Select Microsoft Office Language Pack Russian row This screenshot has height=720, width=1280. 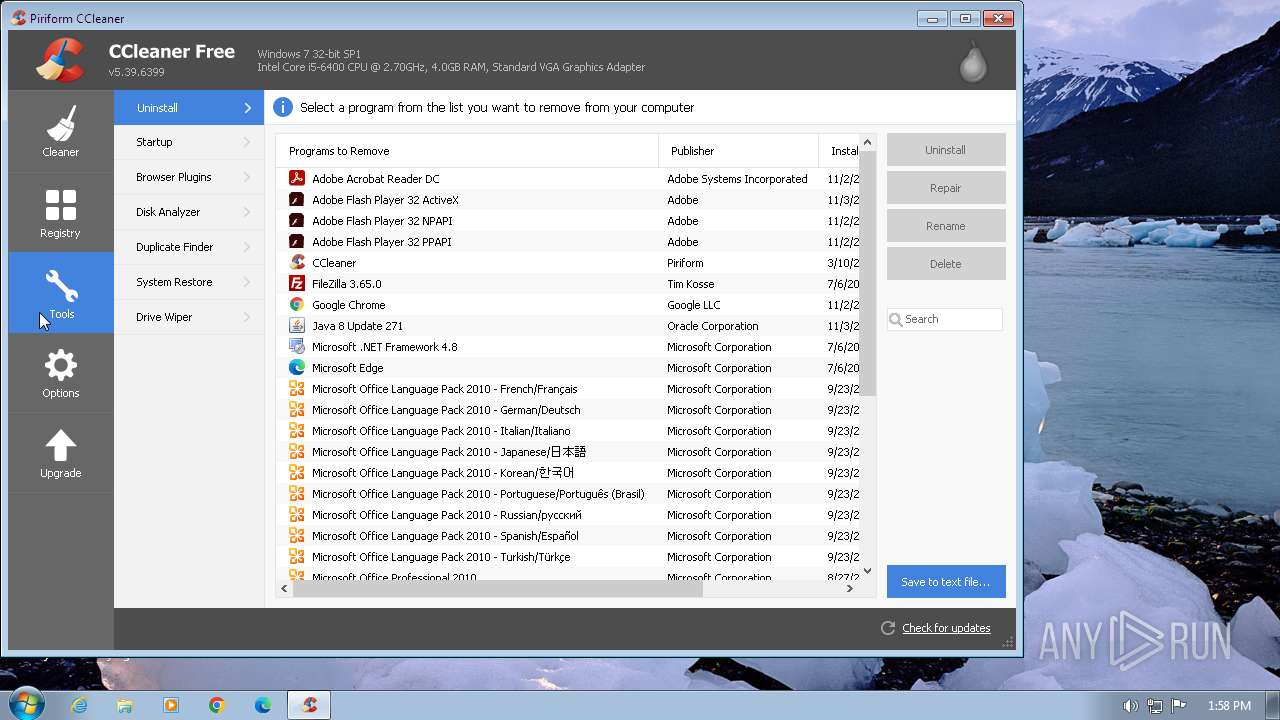(x=567, y=515)
